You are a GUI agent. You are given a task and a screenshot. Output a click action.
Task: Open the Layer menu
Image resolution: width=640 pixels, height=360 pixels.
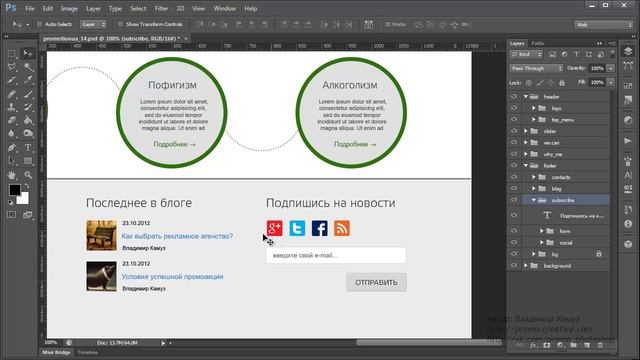(93, 8)
